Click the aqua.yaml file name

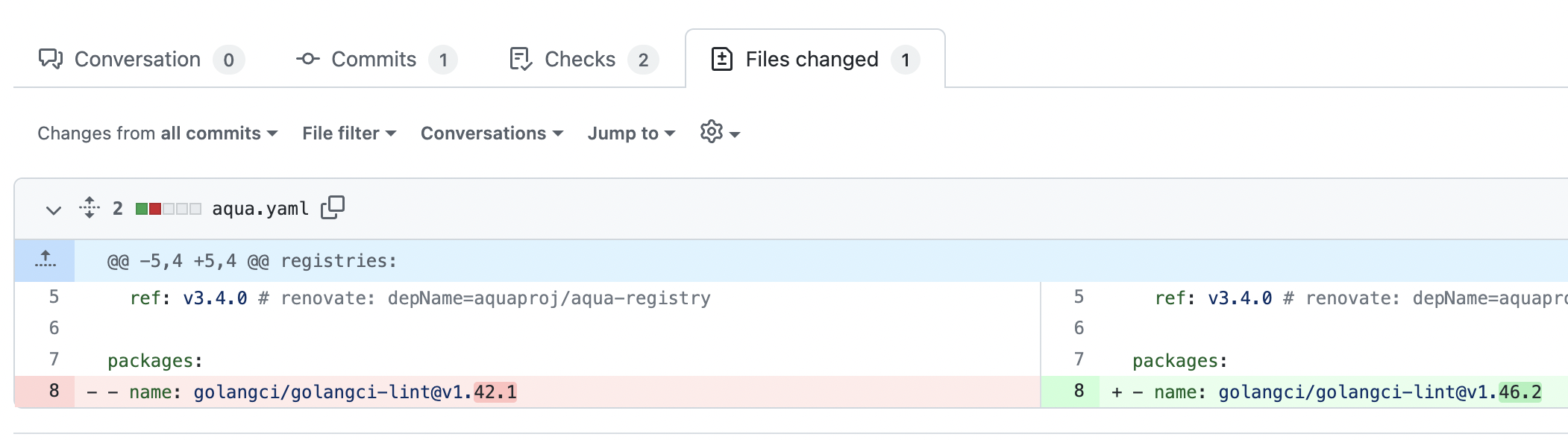coord(260,209)
